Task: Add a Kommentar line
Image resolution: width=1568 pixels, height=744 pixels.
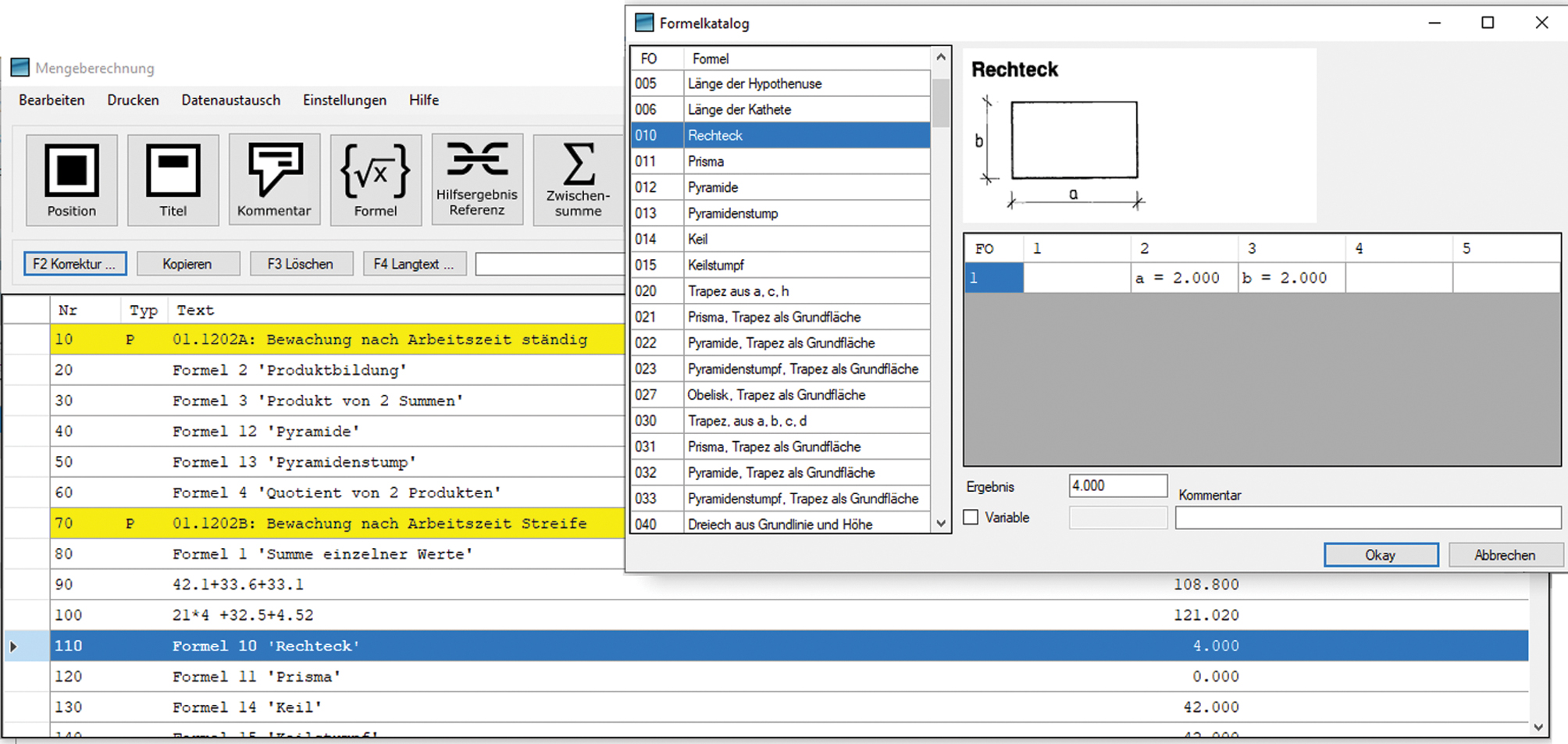Action: coord(274,180)
